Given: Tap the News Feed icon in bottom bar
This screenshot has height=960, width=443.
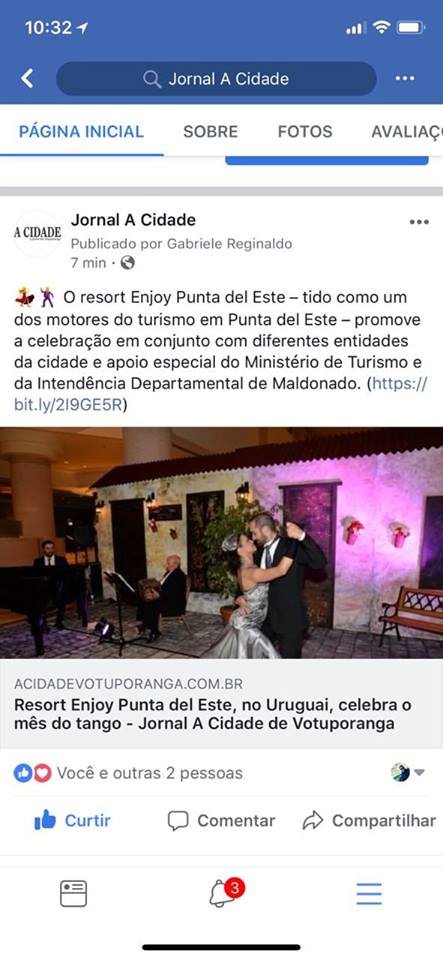Looking at the screenshot, I should pos(73,893).
